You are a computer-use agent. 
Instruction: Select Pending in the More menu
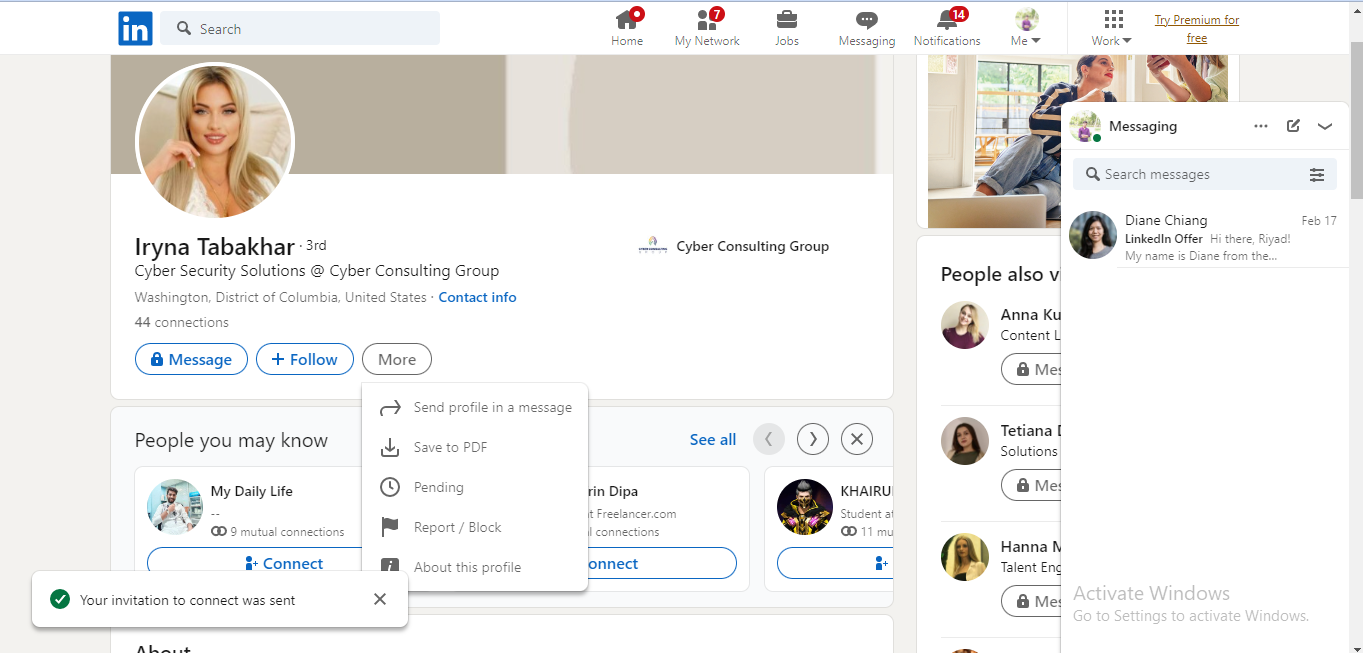pos(475,487)
